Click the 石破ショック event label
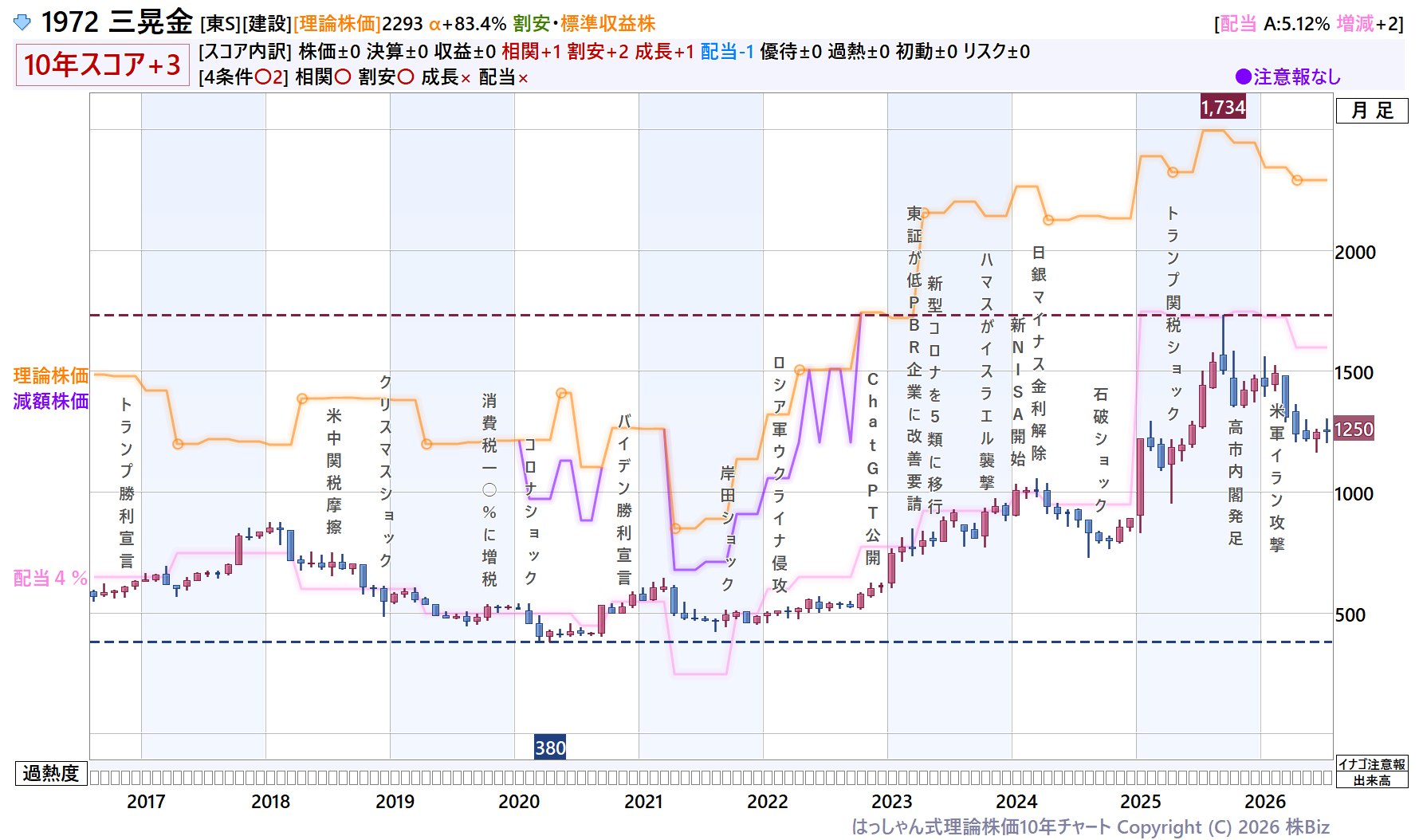 tap(1101, 449)
